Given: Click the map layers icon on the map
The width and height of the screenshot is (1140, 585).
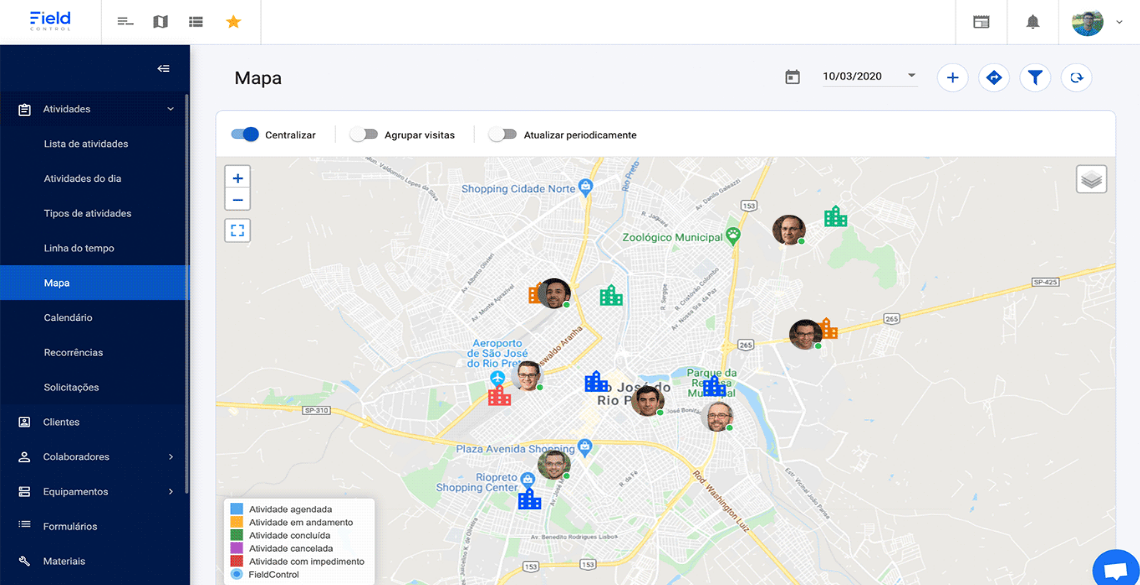Looking at the screenshot, I should [x=1091, y=178].
